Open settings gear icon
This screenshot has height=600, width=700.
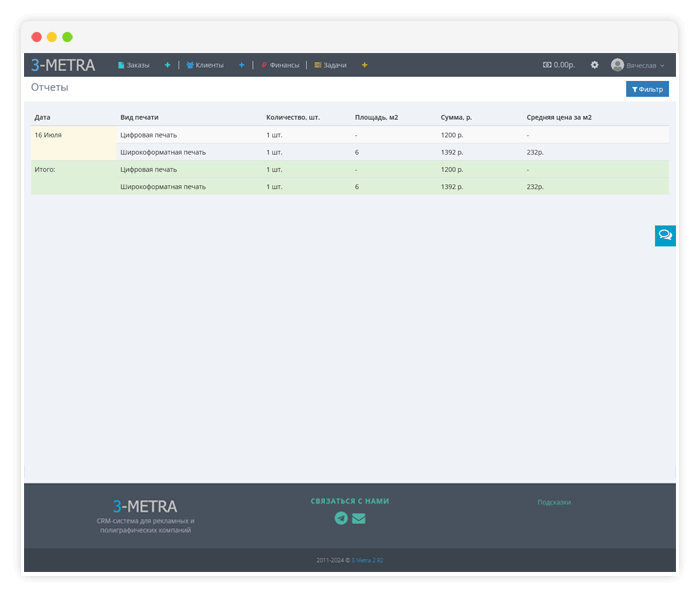click(595, 65)
